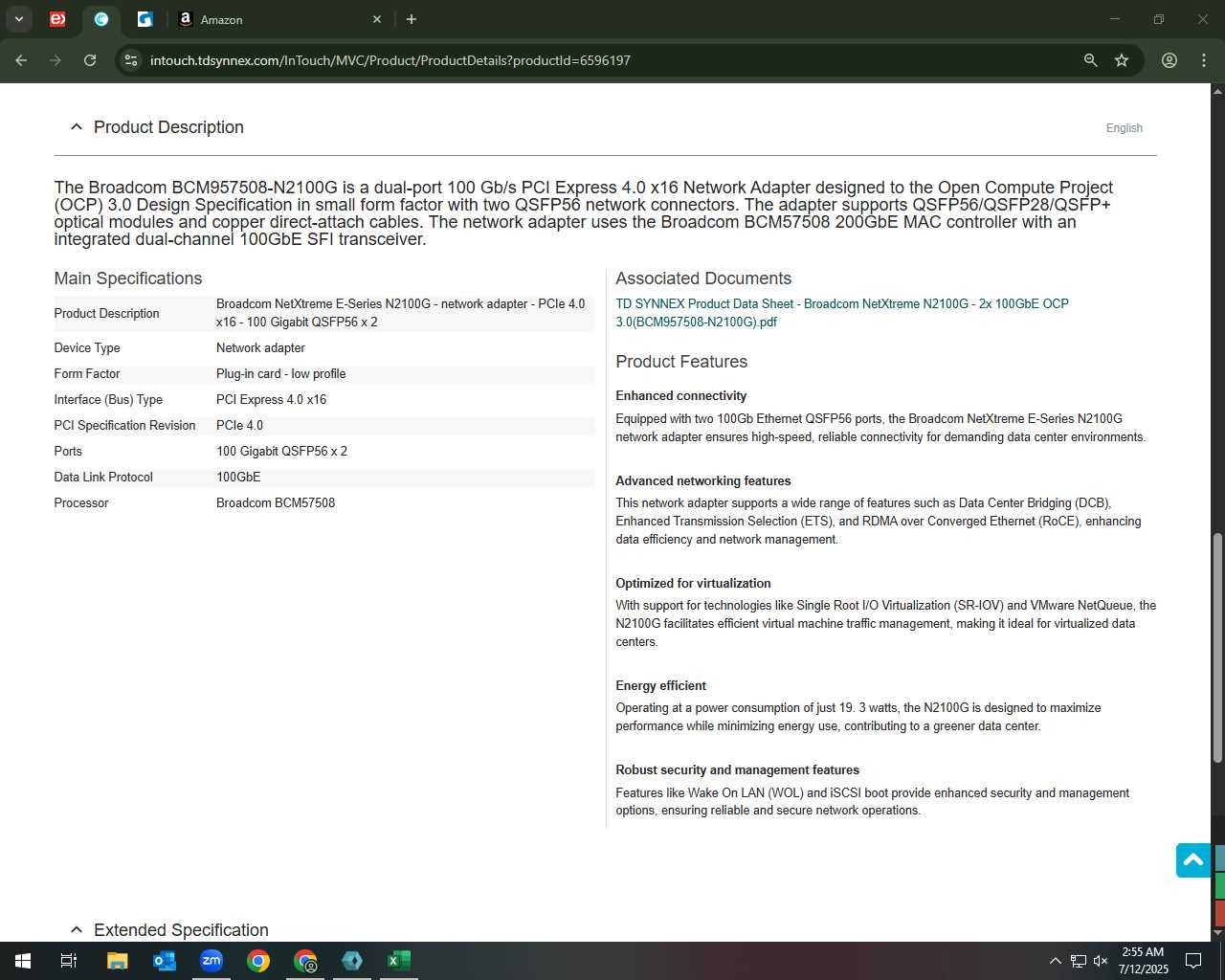Open the tab search dropdown arrow
Viewport: 1225px width, 980px height.
coord(18,19)
